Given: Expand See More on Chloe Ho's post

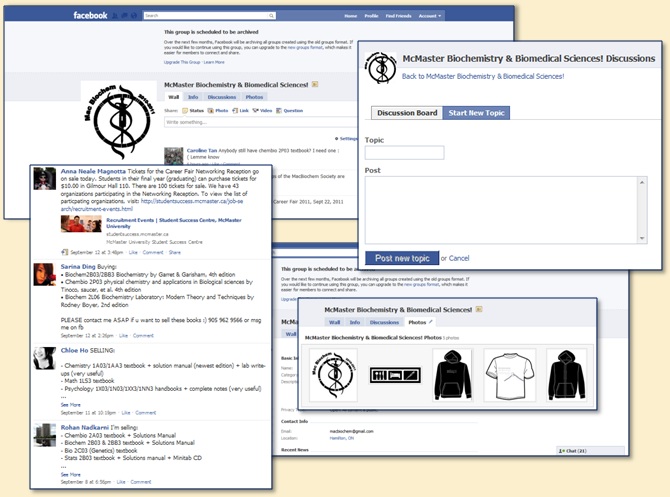Looking at the screenshot, I should coord(70,405).
